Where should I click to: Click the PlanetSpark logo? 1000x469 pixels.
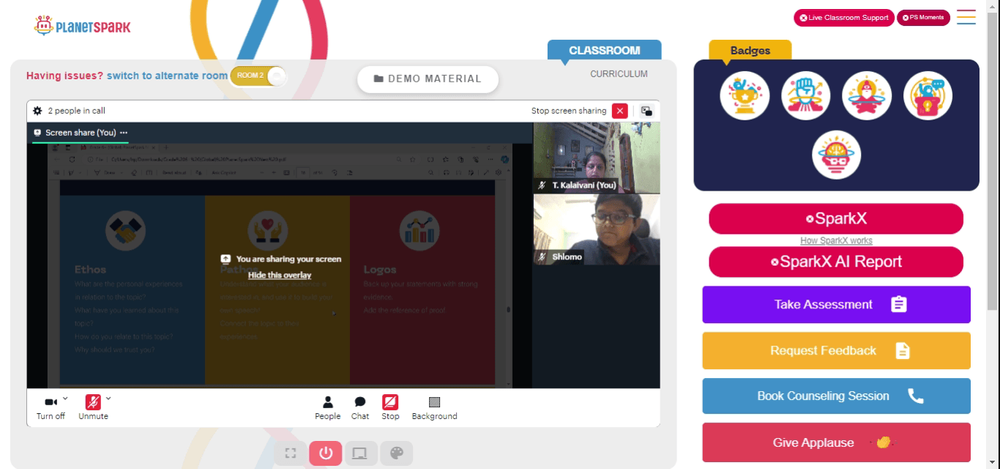pos(82,26)
